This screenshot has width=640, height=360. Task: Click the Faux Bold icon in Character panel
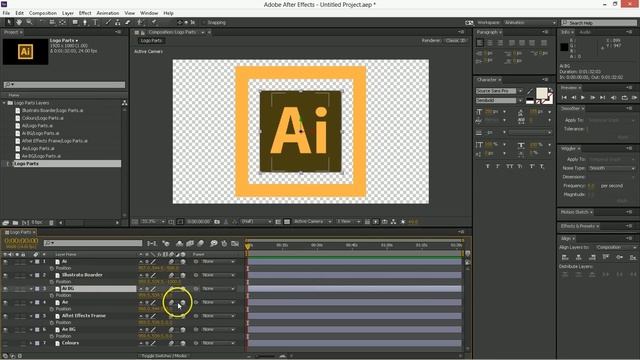[488, 166]
